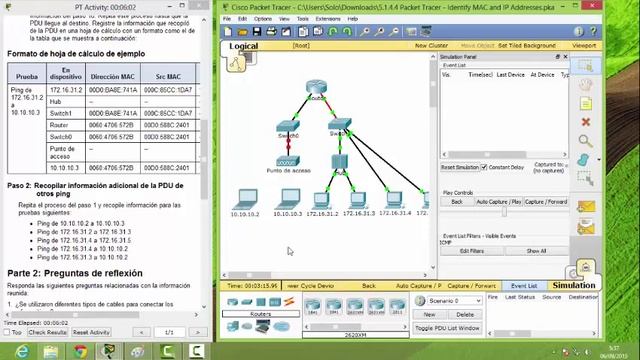Image resolution: width=640 pixels, height=360 pixels.
Task: Switch to the Logical workspace tab
Action: coord(243,46)
